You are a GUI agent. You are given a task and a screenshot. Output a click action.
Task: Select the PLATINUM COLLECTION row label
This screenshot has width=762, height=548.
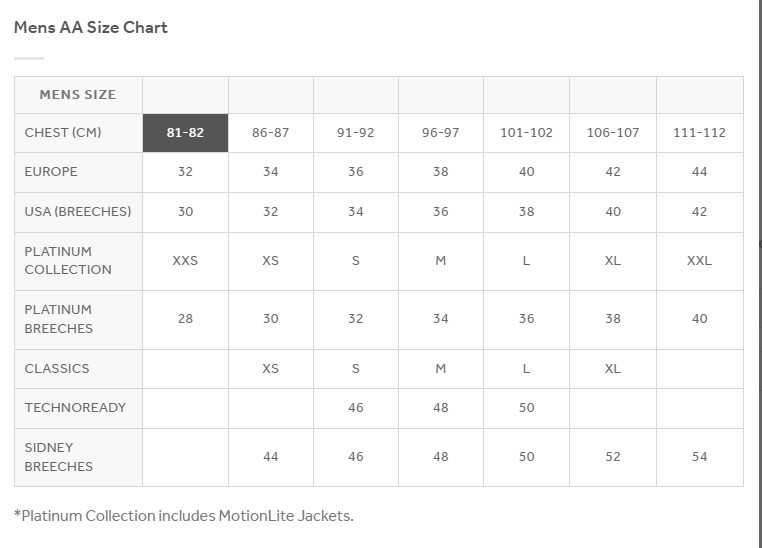pos(78,261)
